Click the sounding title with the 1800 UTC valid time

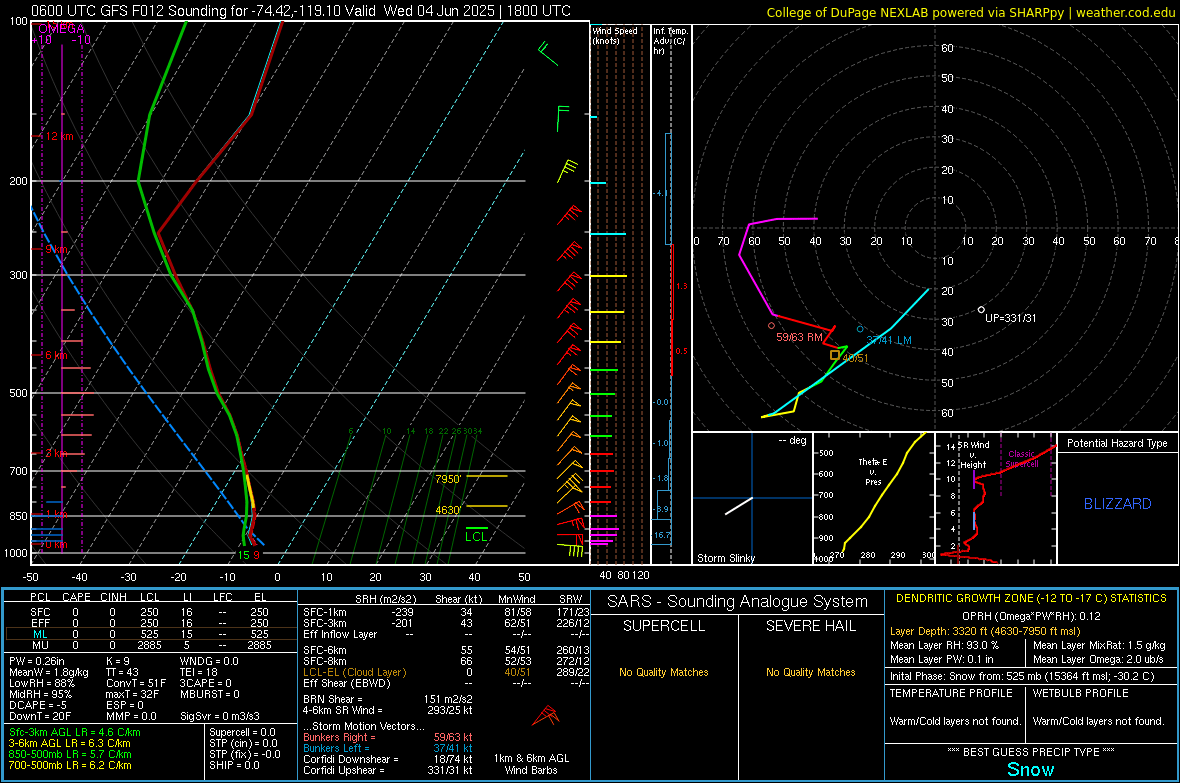301,11
